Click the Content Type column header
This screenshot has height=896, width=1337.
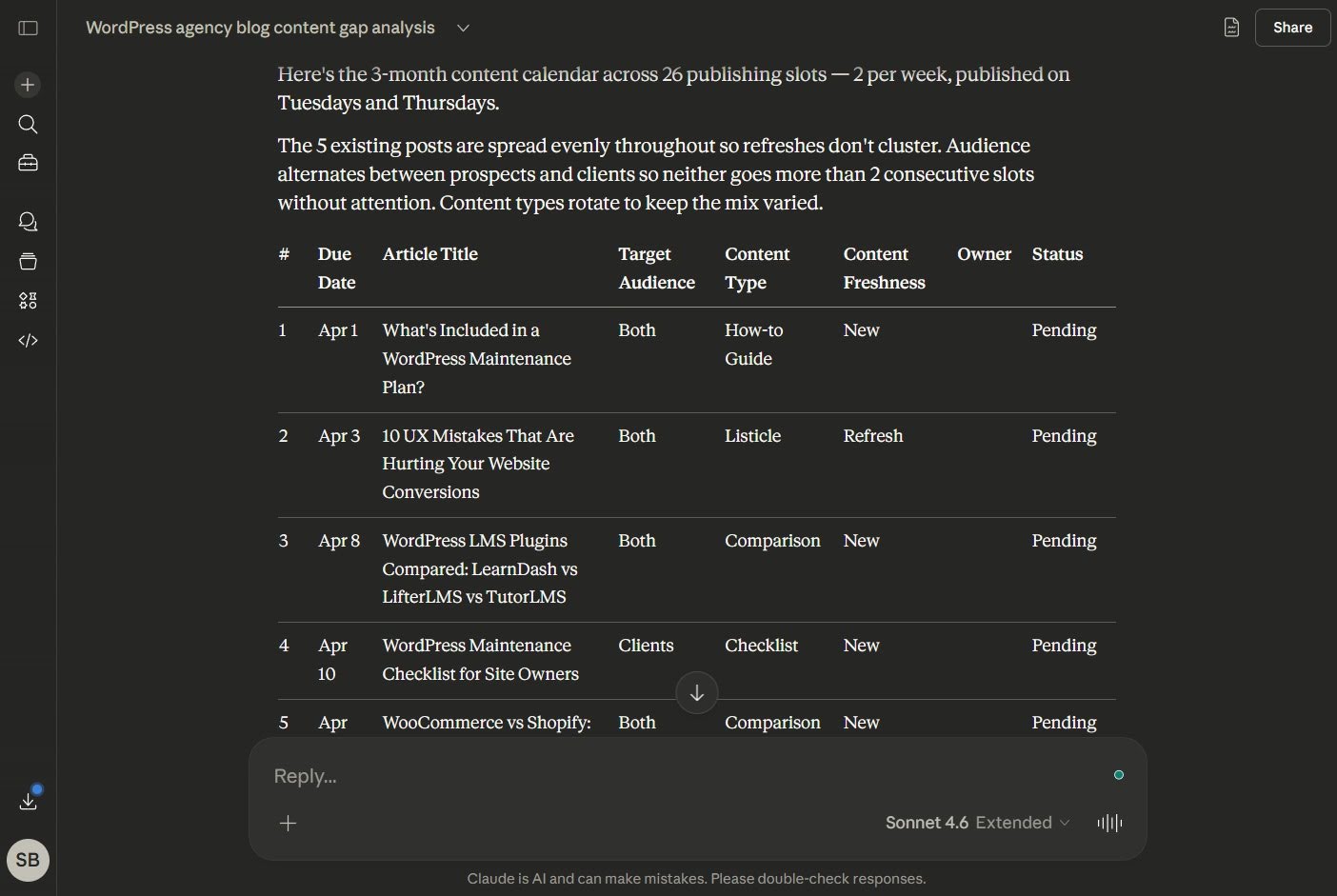click(x=757, y=269)
